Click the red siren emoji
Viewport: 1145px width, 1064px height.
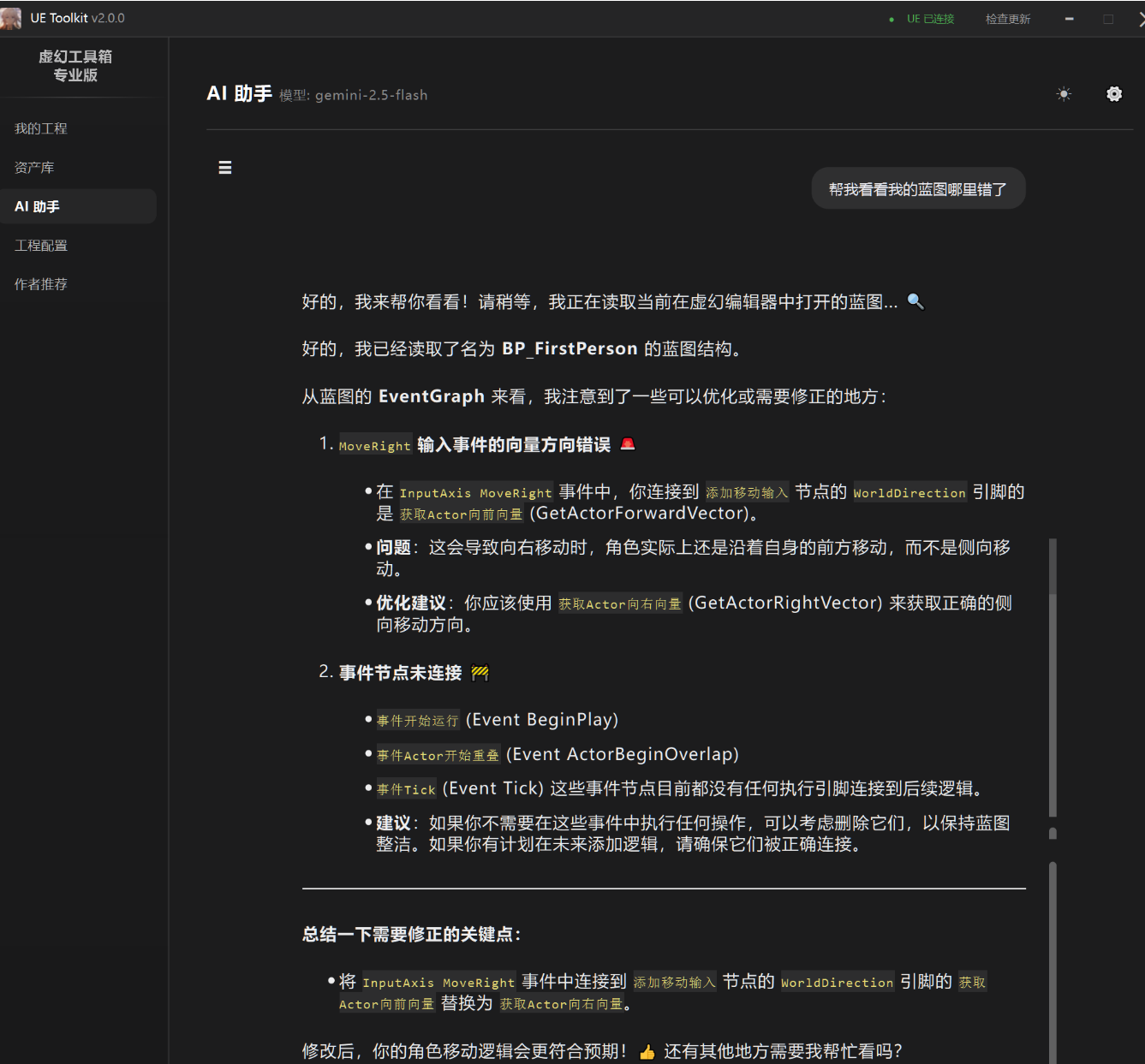[628, 444]
